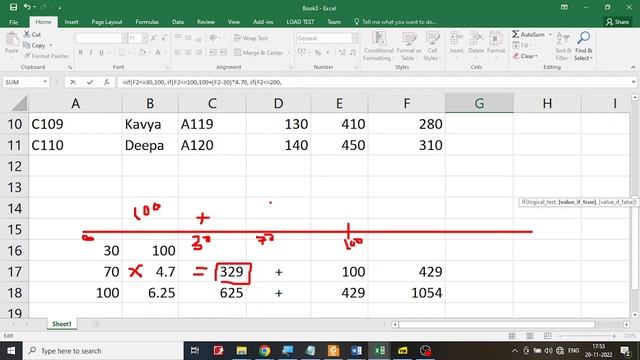Click the Insert Function fx icon
This screenshot has width=640, height=360.
click(x=106, y=82)
